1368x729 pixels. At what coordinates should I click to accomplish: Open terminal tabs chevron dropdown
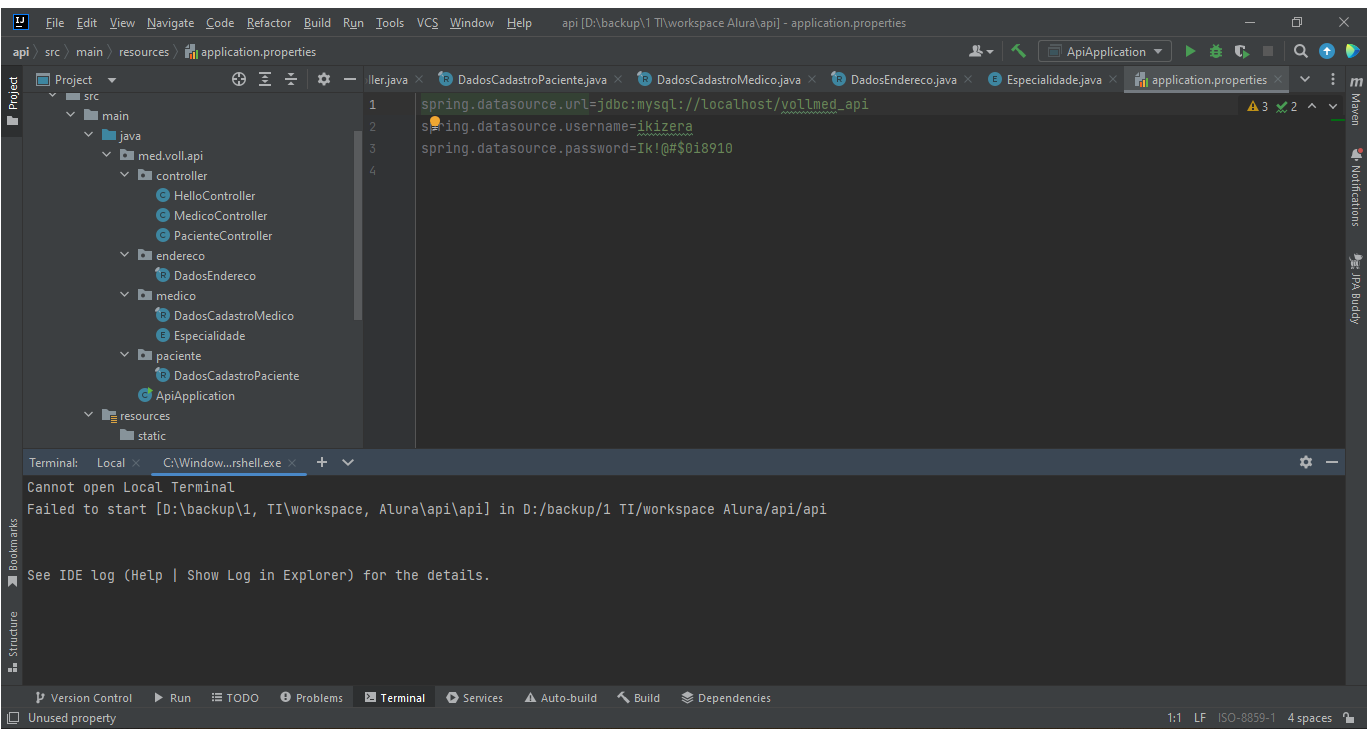[348, 462]
